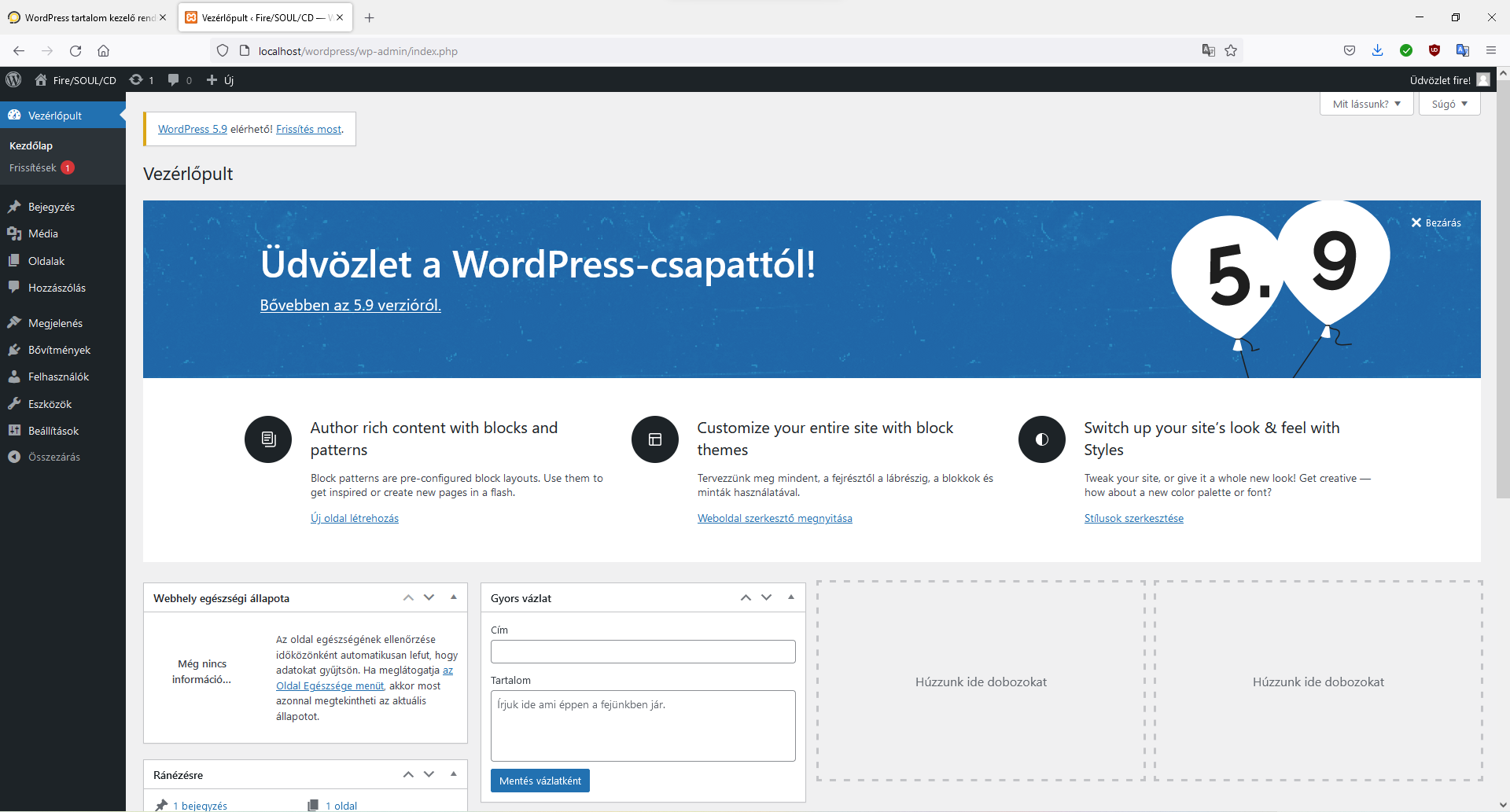The height and width of the screenshot is (812, 1510).
Task: Expand the Mit lássunk? screen options dropdown
Action: click(x=1367, y=104)
